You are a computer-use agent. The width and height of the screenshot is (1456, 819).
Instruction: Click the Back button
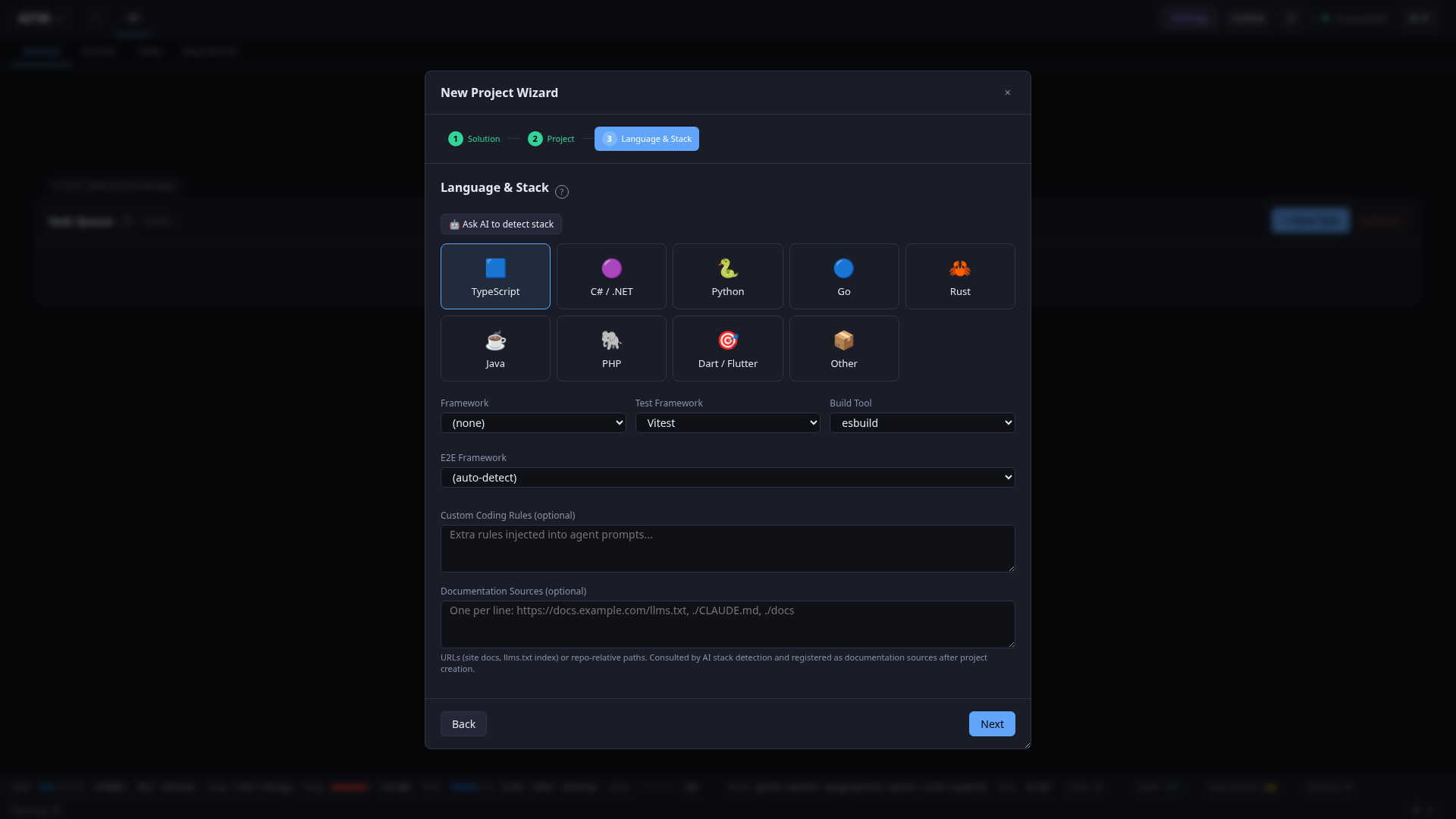tap(463, 723)
